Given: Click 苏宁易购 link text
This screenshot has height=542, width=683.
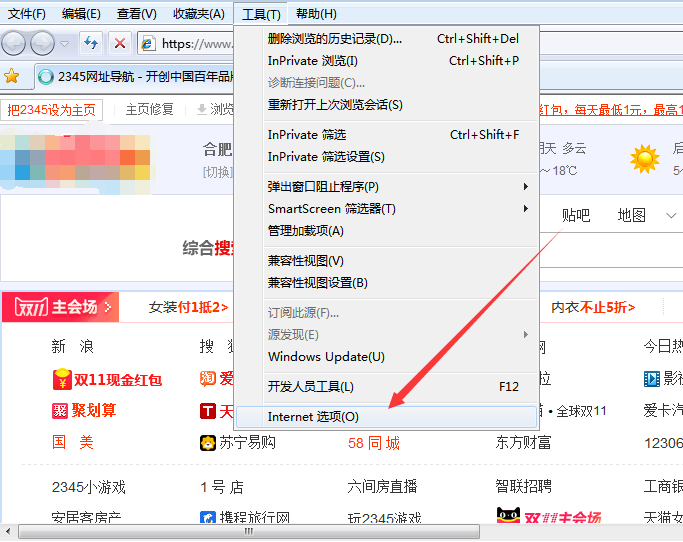Looking at the screenshot, I should pos(247,443).
